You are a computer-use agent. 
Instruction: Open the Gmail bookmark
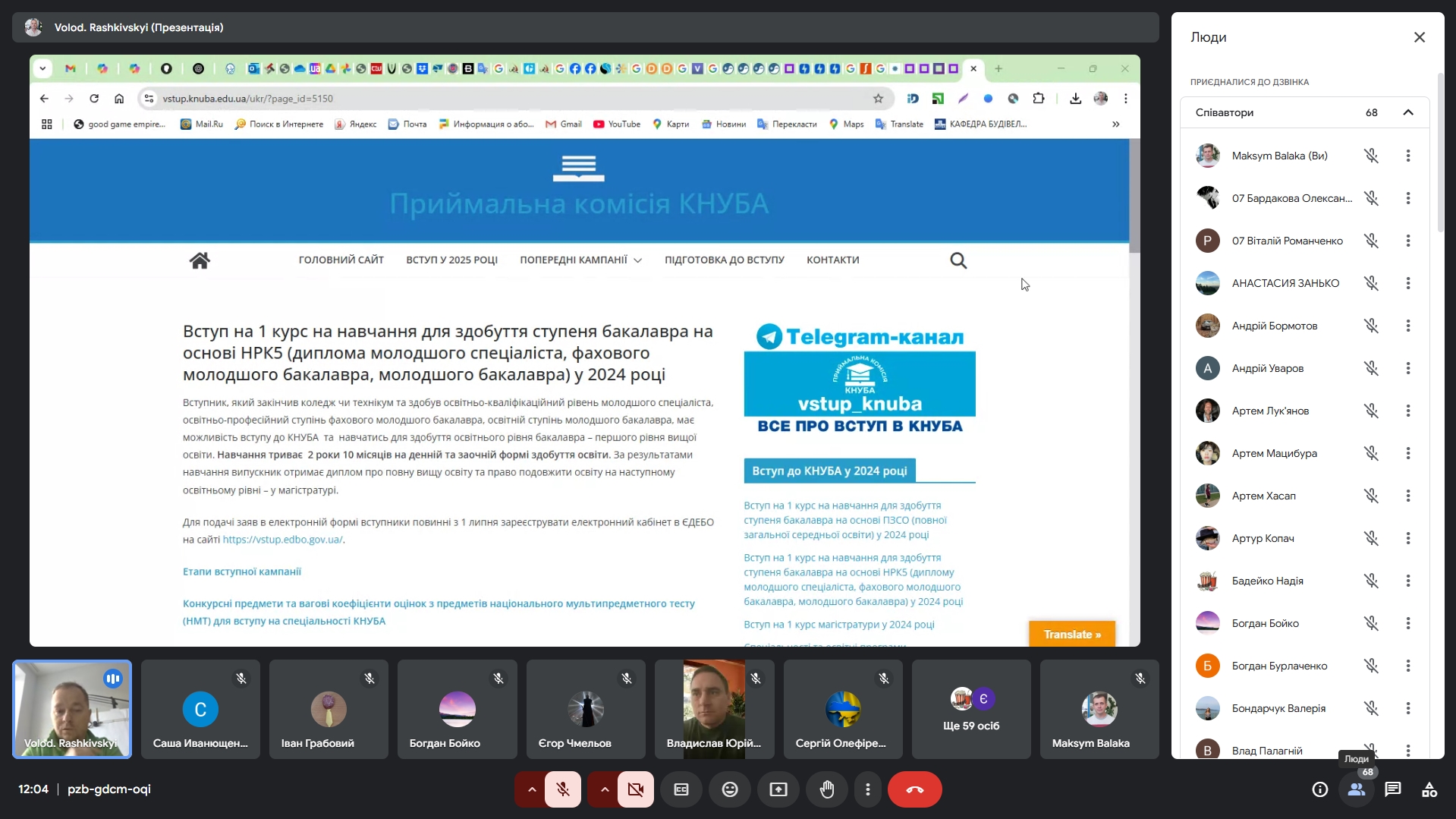point(564,124)
